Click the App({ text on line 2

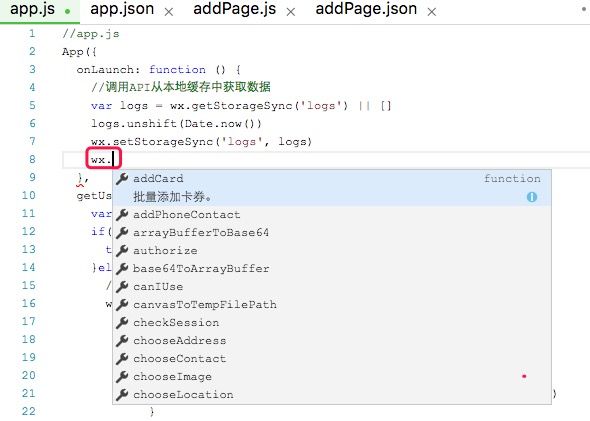tap(79, 52)
